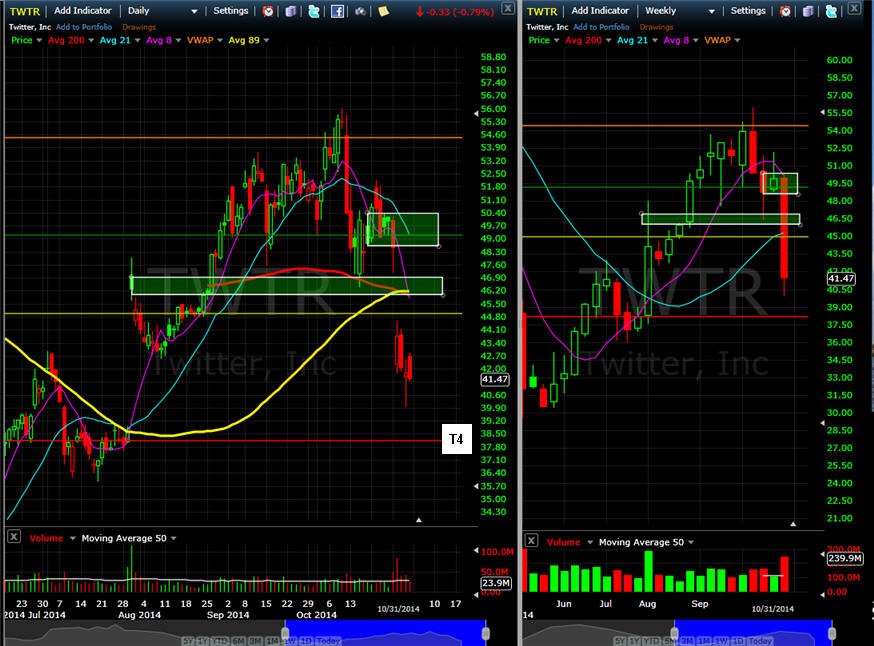Open the alarm clock alert icon in daily chart
874x646 pixels.
point(268,11)
